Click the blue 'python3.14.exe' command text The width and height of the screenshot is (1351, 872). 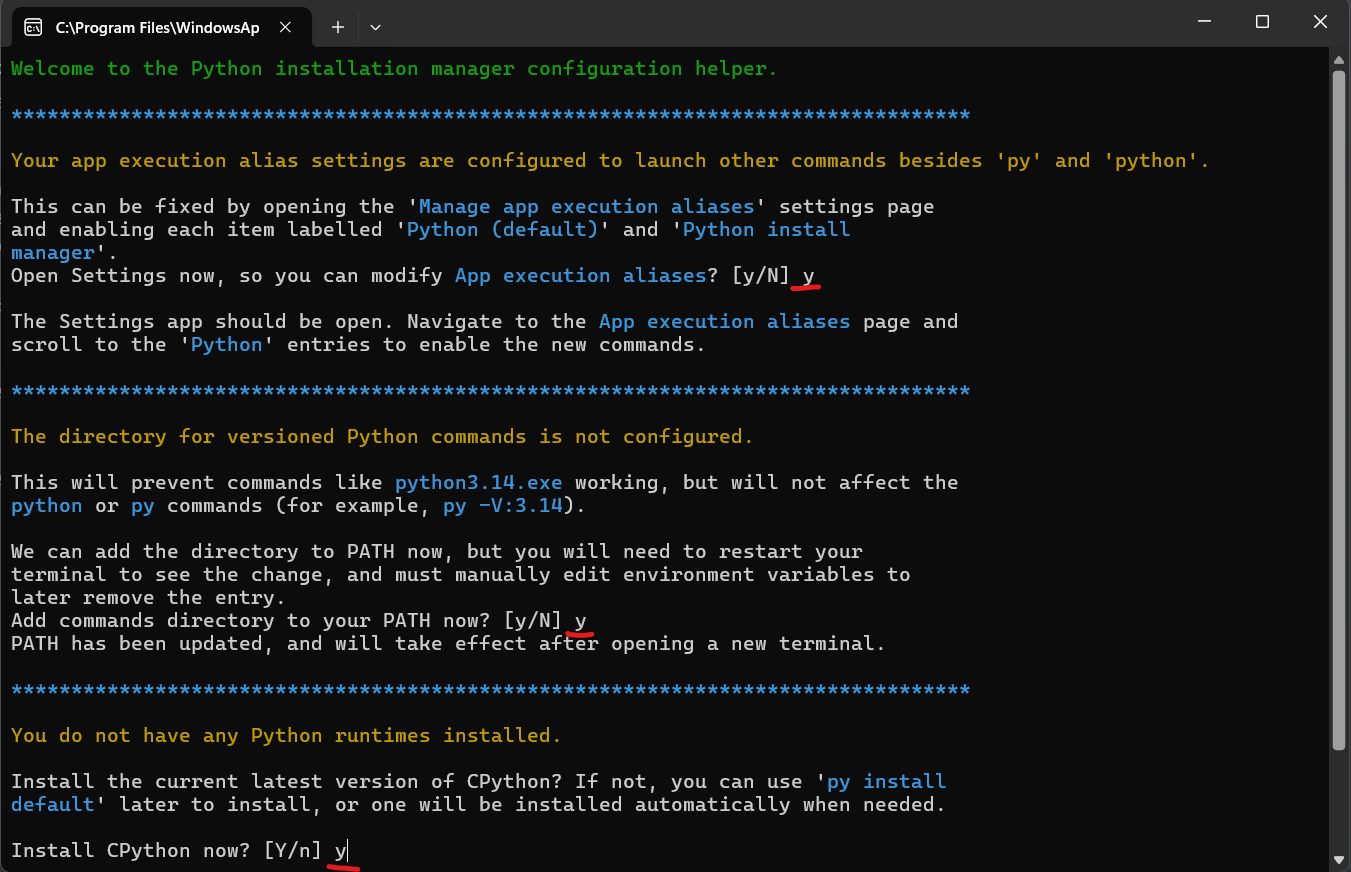coord(478,483)
